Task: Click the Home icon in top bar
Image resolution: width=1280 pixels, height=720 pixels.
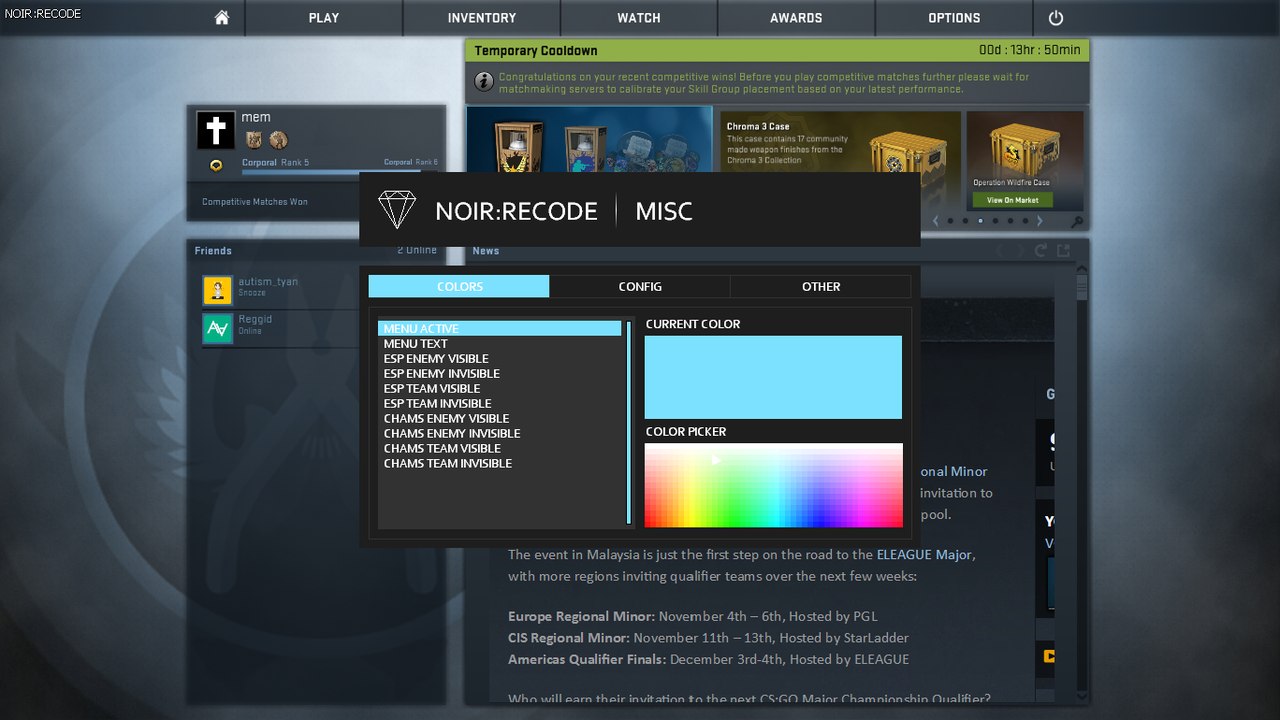Action: tap(222, 18)
